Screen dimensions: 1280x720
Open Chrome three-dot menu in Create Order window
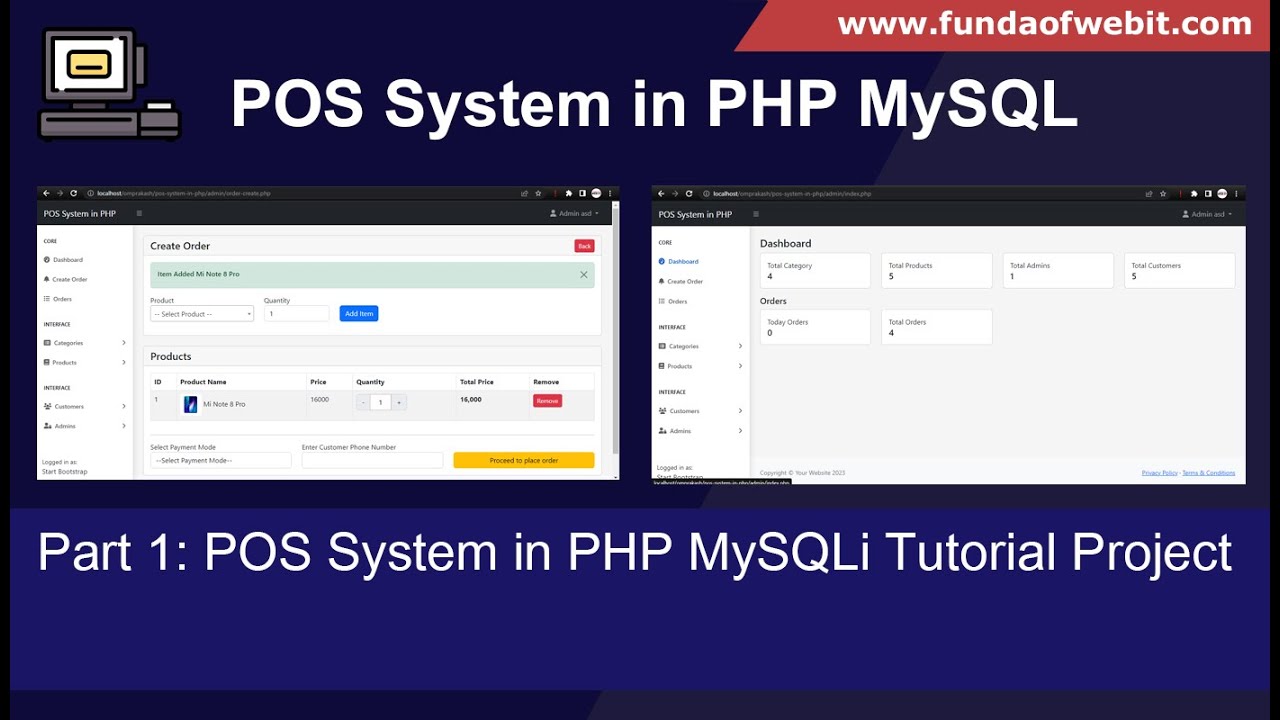click(x=610, y=193)
